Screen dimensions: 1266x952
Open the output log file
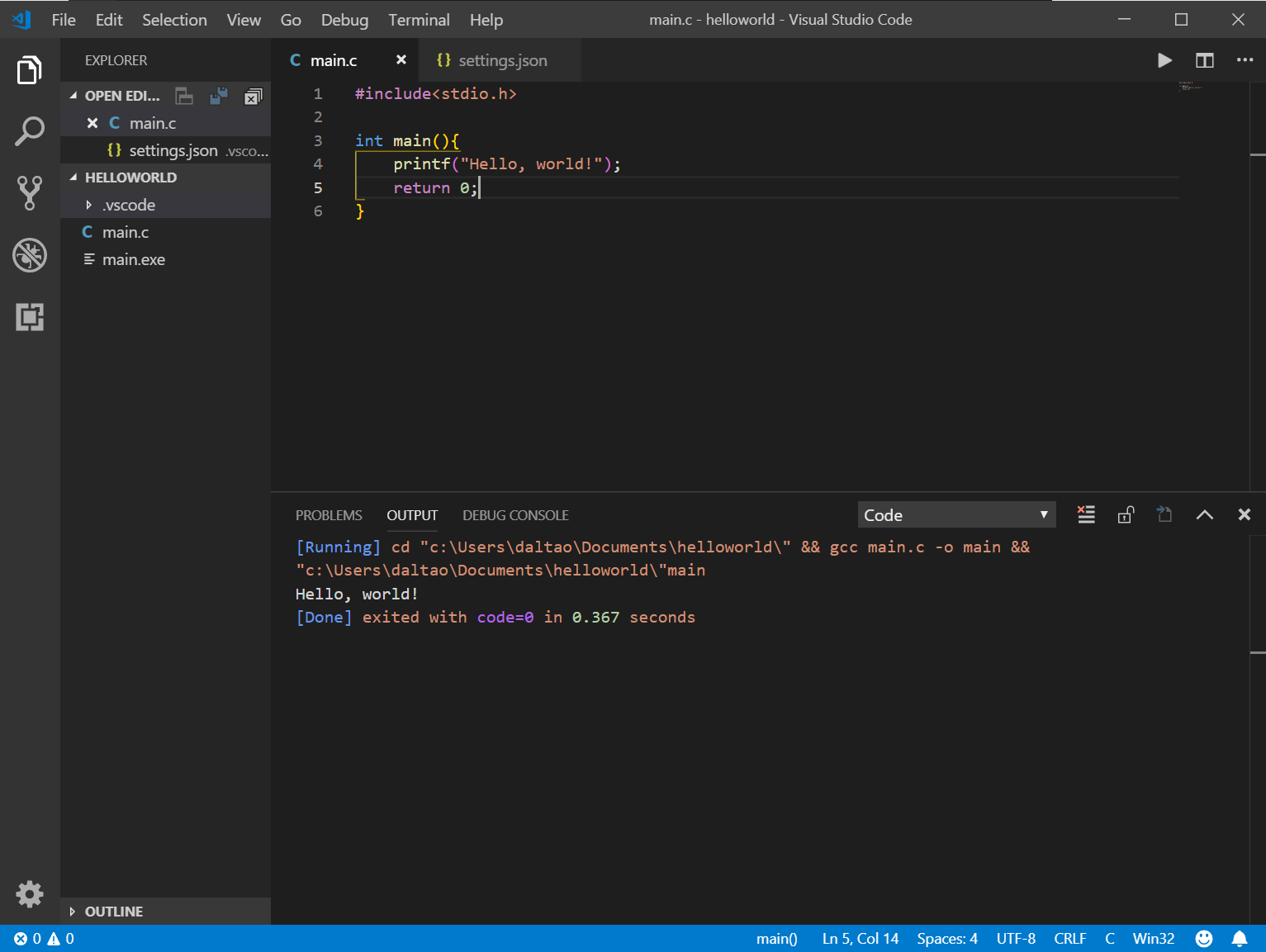coord(1164,515)
